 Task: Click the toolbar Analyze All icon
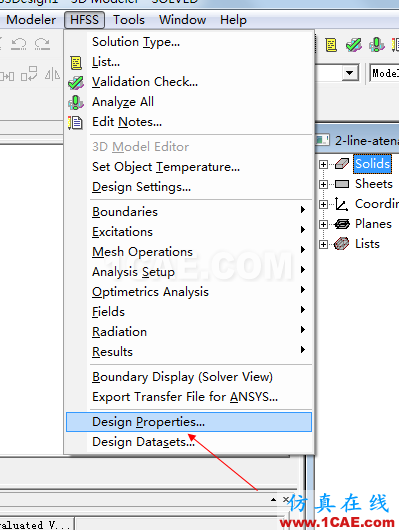coord(376,44)
